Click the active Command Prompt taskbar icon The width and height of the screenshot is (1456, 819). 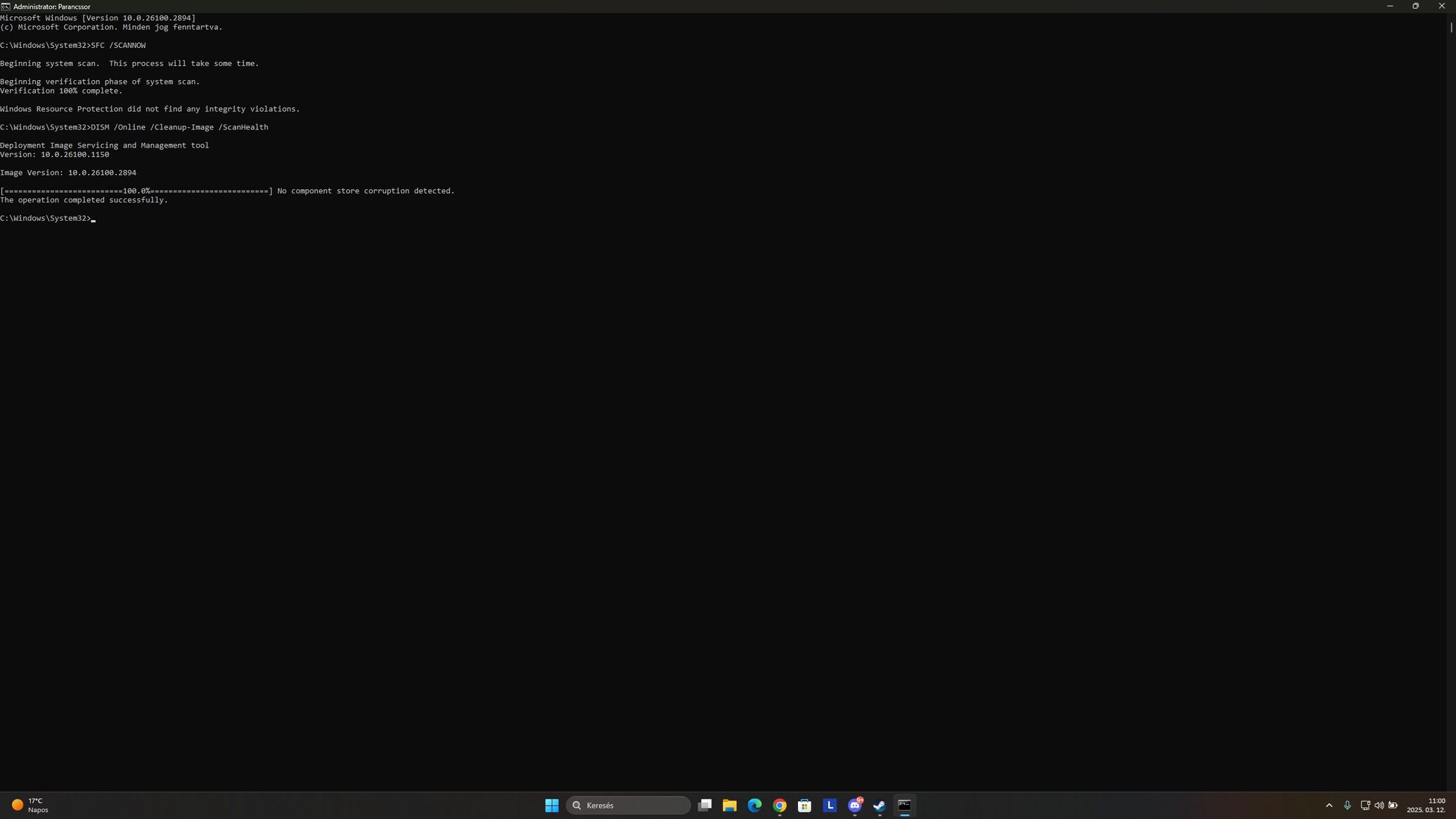[x=905, y=805]
